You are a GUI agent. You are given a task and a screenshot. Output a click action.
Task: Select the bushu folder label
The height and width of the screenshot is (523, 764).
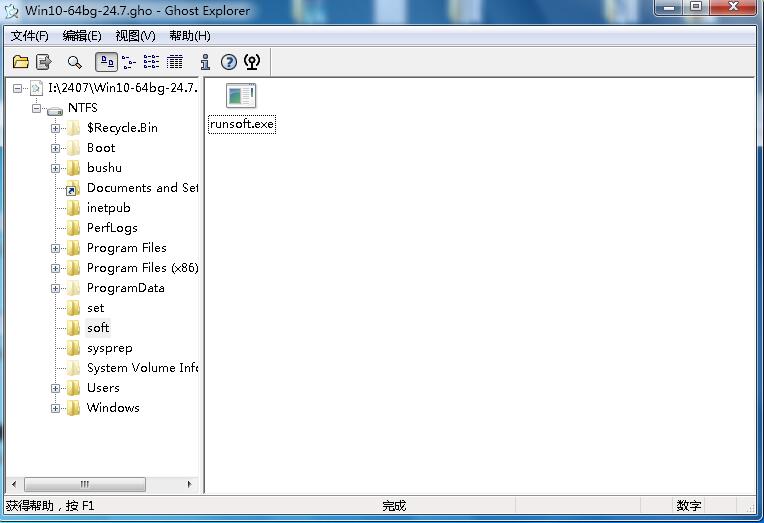(104, 168)
